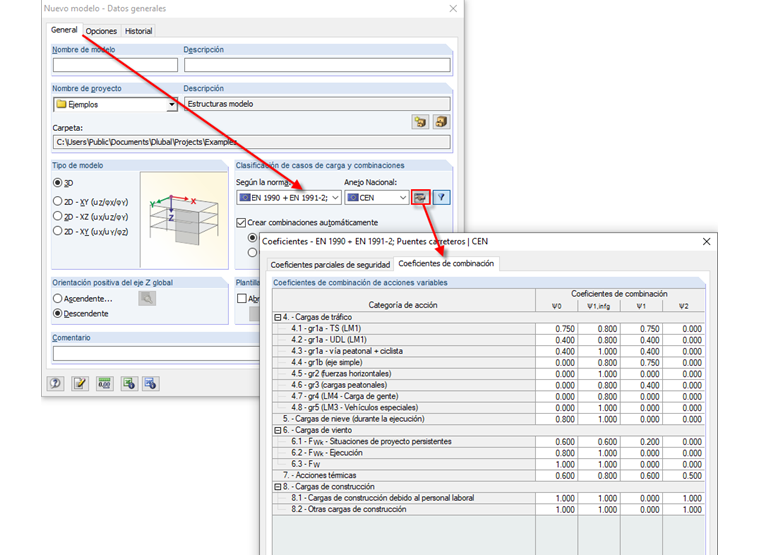Click the Comentario input field

tap(156, 353)
